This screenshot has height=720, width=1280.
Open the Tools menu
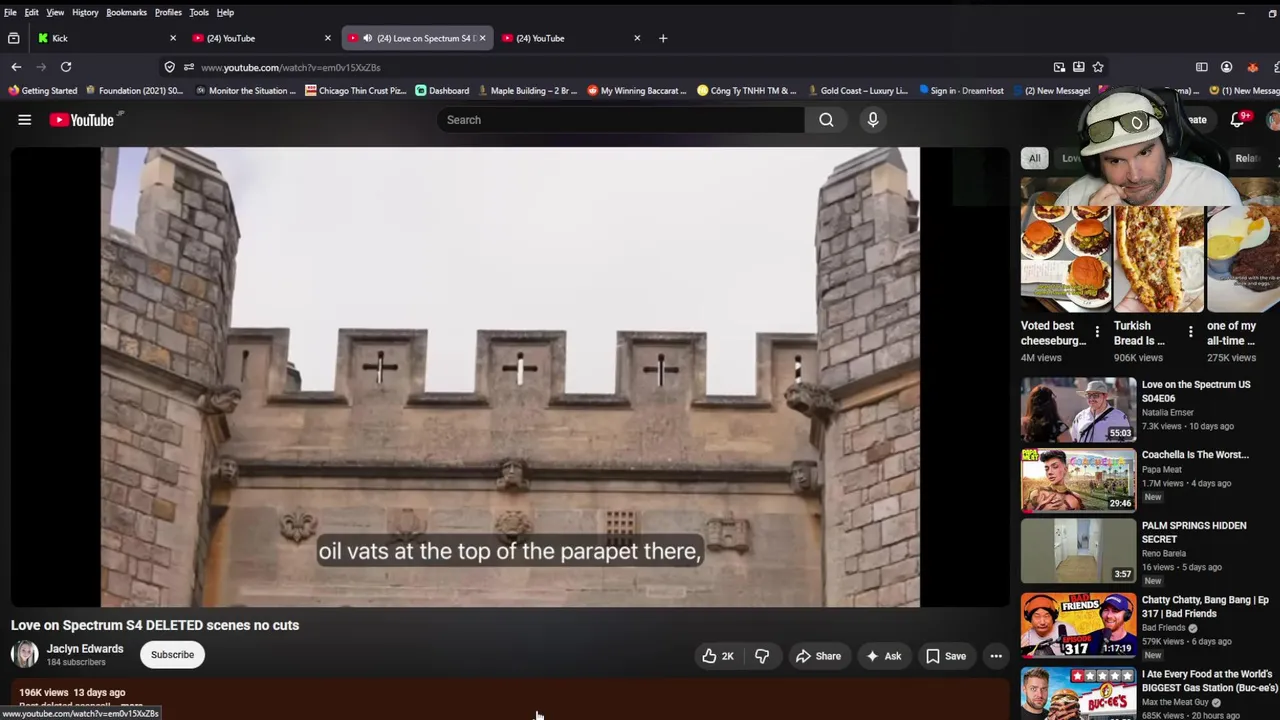pyautogui.click(x=199, y=12)
